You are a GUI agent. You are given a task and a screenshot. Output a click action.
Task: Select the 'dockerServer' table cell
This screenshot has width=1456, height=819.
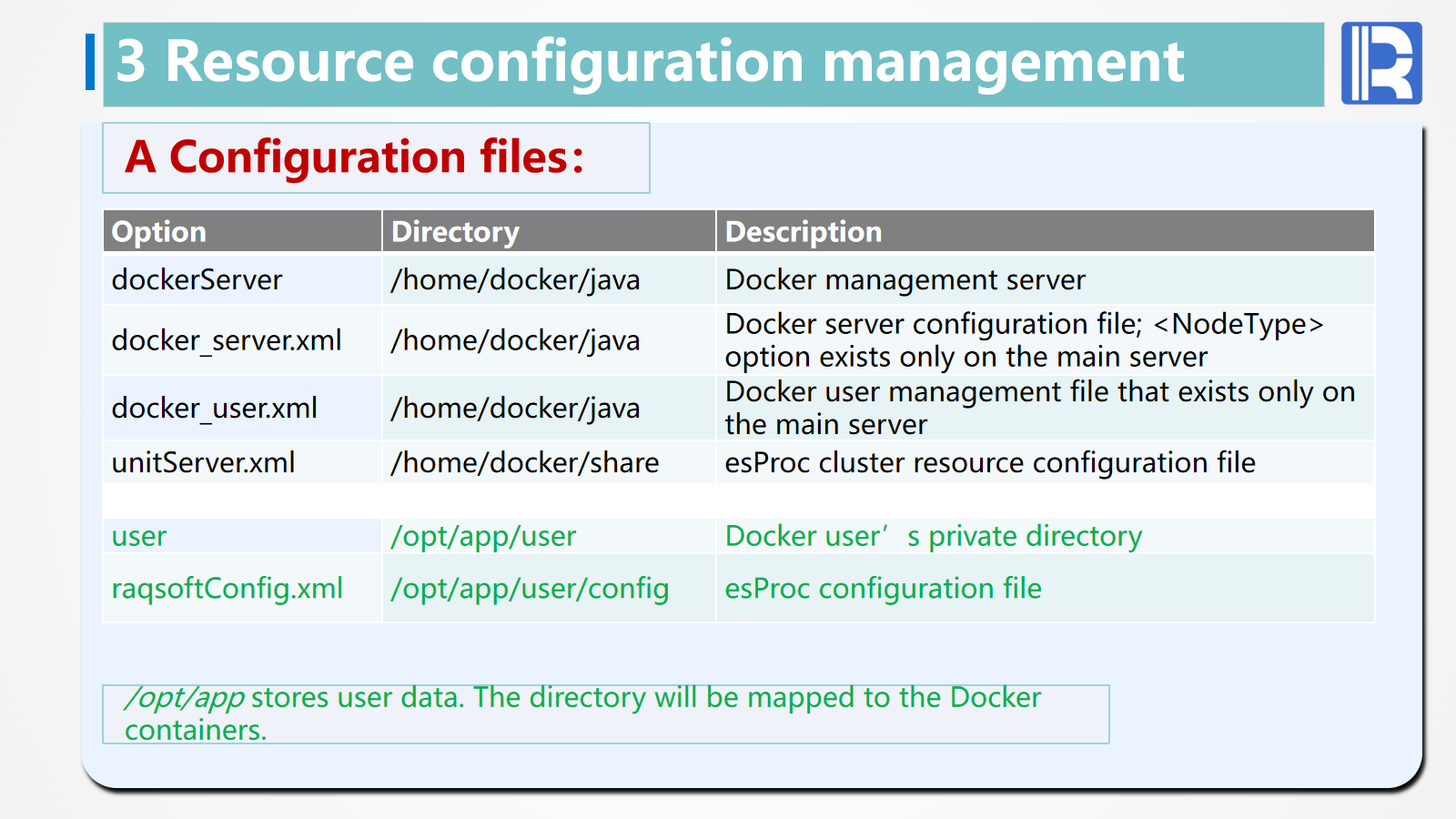point(197,280)
